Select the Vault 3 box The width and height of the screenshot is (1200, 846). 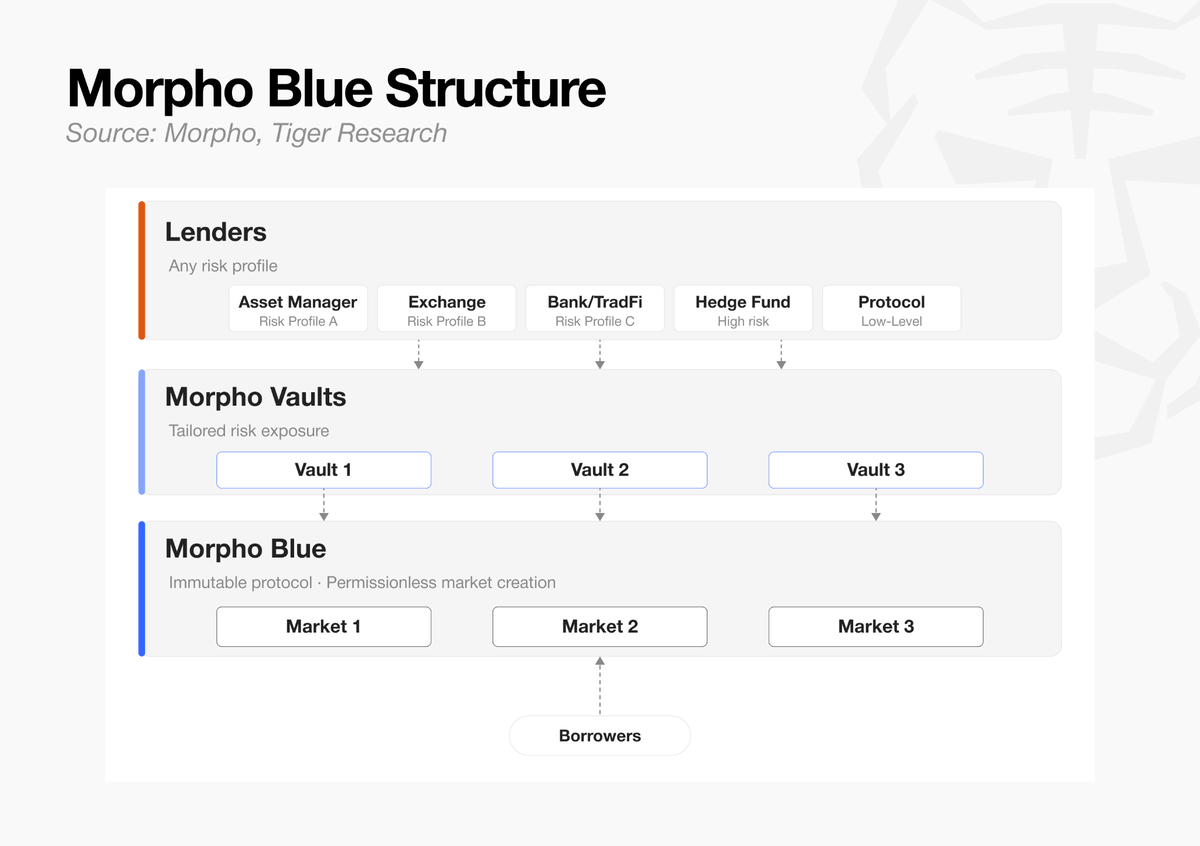pyautogui.click(x=876, y=470)
